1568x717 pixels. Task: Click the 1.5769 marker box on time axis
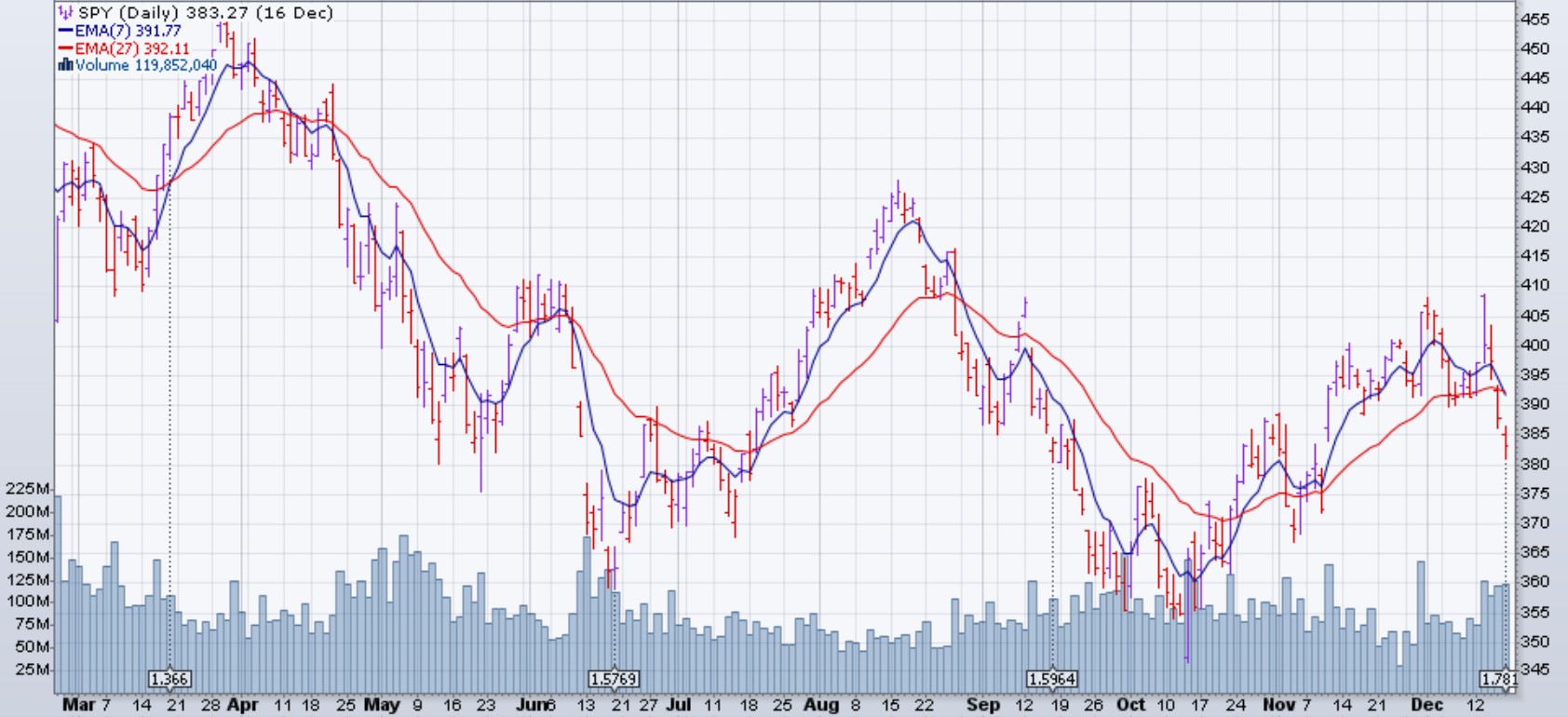[x=615, y=679]
